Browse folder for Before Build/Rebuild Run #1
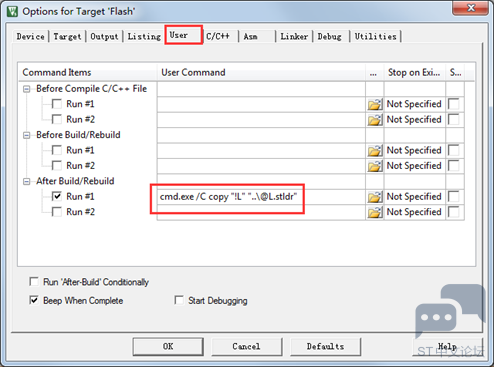The width and height of the screenshot is (494, 367). point(375,151)
